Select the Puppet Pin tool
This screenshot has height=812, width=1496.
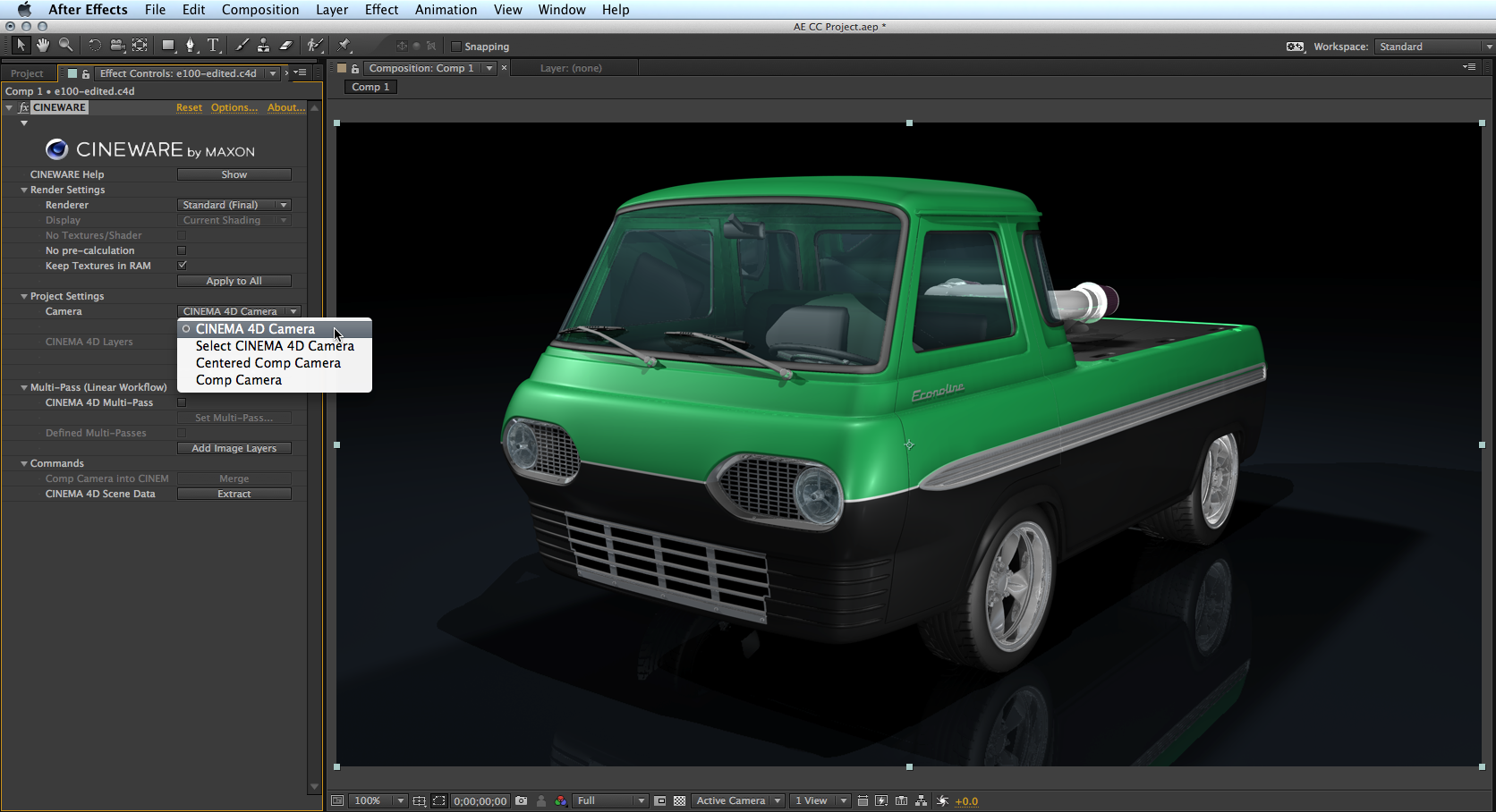[x=344, y=45]
